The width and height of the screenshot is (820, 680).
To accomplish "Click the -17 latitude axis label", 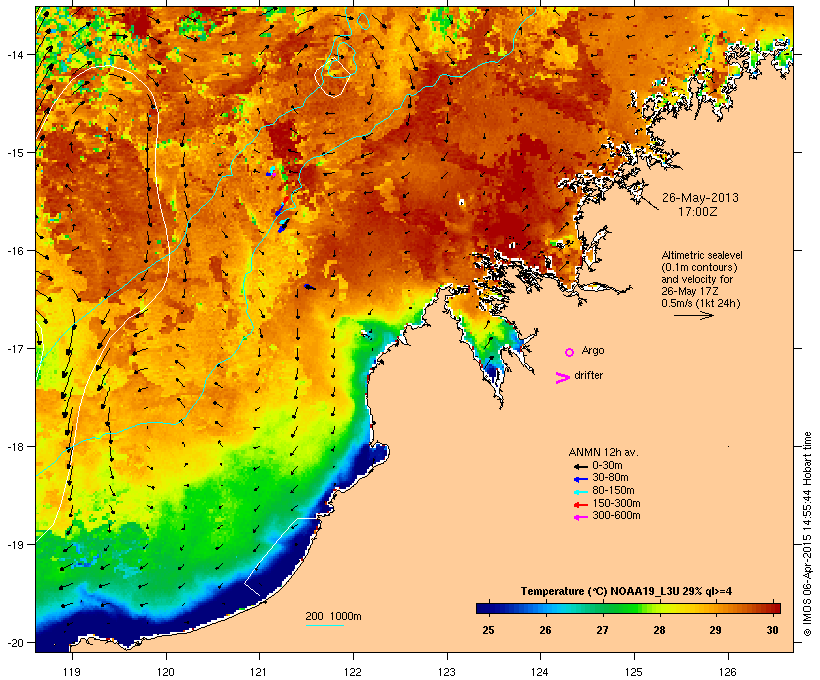I will click(15, 349).
